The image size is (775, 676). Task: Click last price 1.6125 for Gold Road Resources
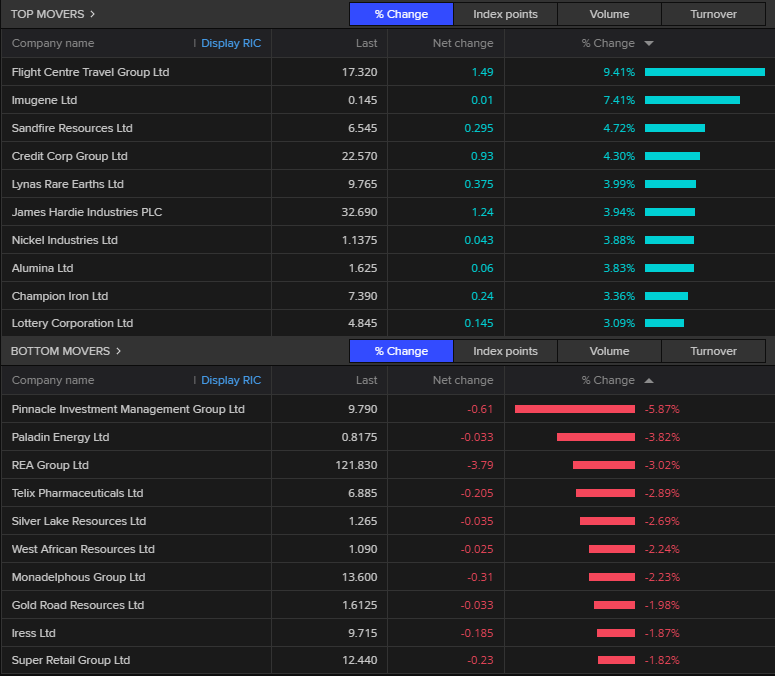359,605
